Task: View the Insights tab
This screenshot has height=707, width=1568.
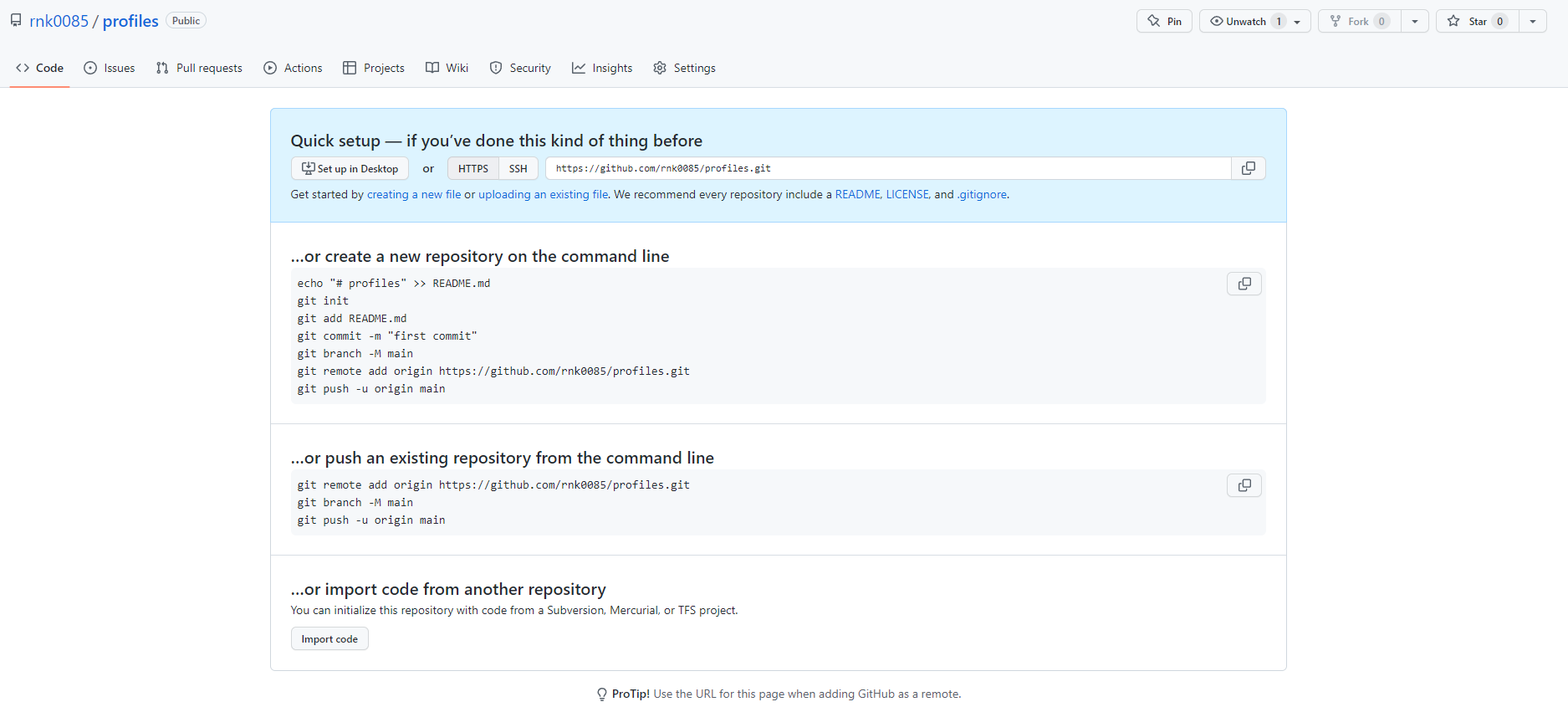Action: coord(602,68)
